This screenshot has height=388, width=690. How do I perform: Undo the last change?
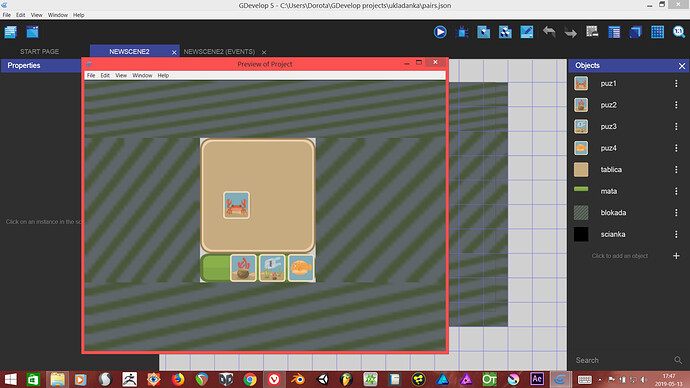click(x=549, y=32)
